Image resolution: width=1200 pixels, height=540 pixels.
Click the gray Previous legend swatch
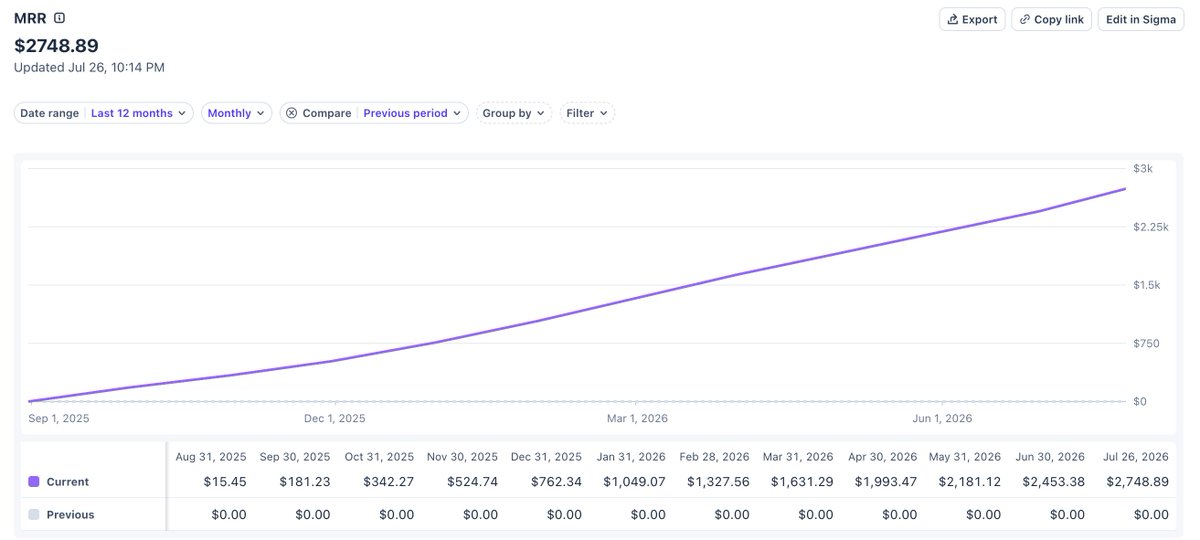click(x=34, y=515)
